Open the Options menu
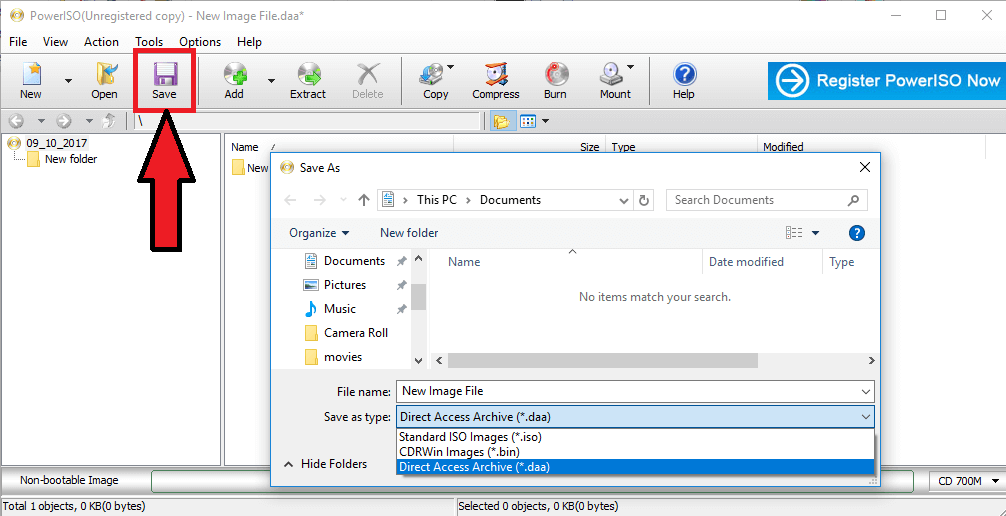1006x516 pixels. [x=200, y=42]
